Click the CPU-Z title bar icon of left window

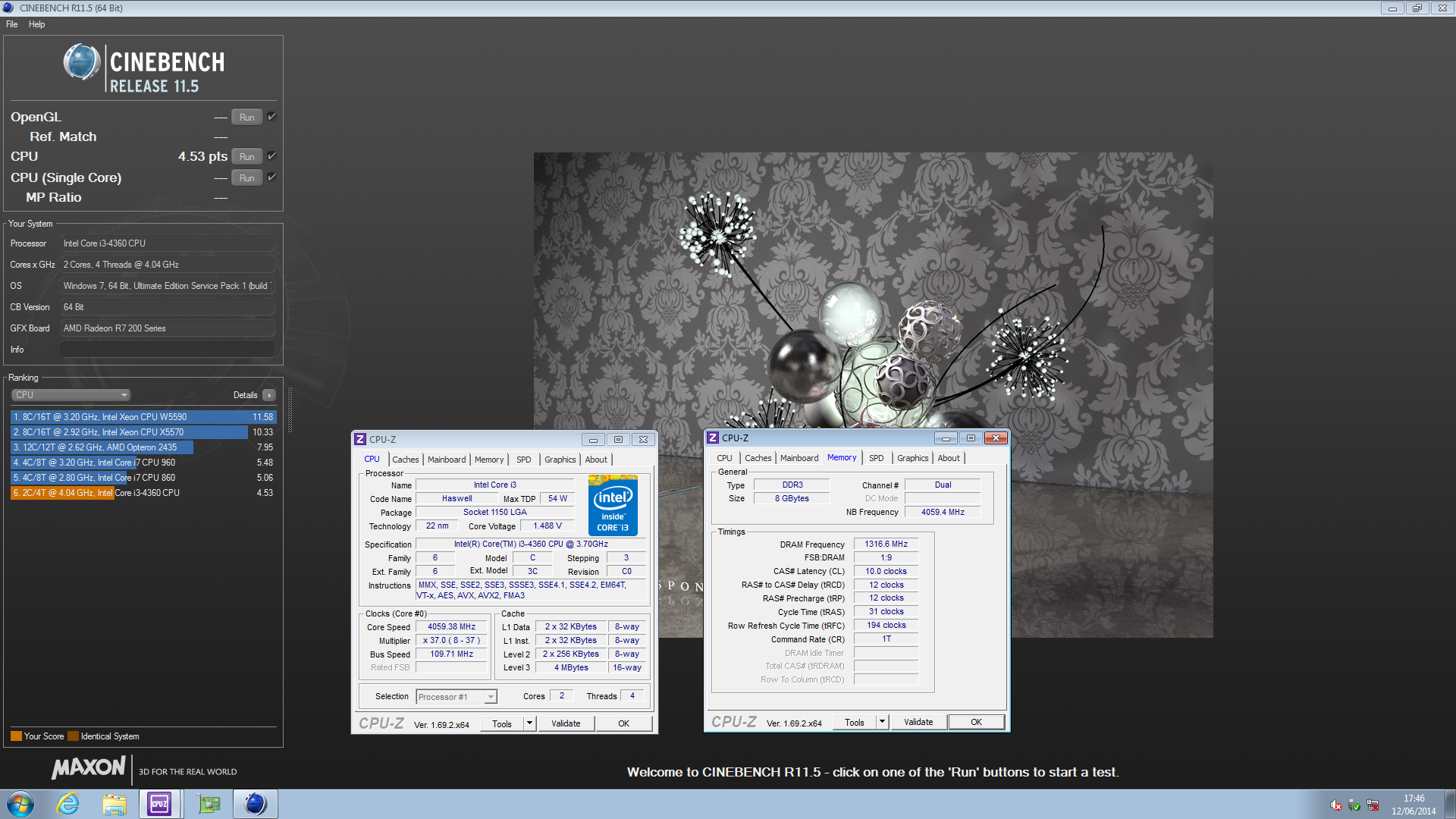pos(361,440)
